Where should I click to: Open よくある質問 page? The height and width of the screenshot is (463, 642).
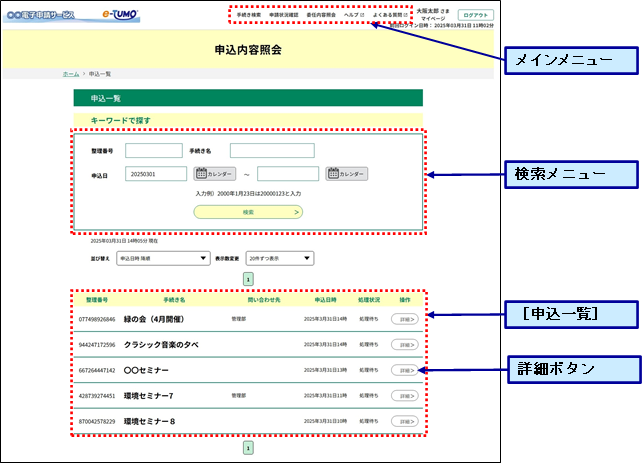click(x=388, y=16)
